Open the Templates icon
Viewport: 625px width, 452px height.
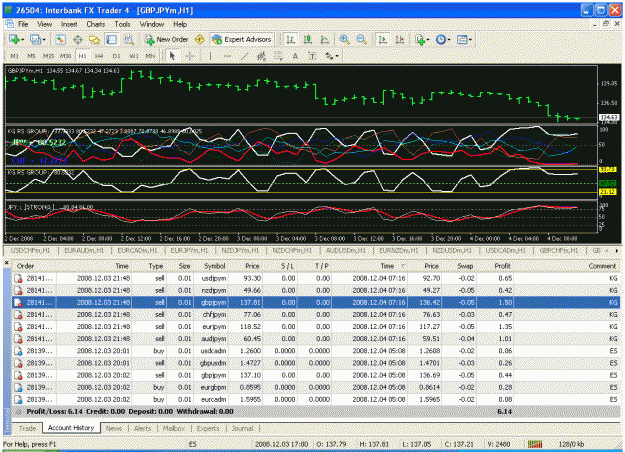coord(462,39)
